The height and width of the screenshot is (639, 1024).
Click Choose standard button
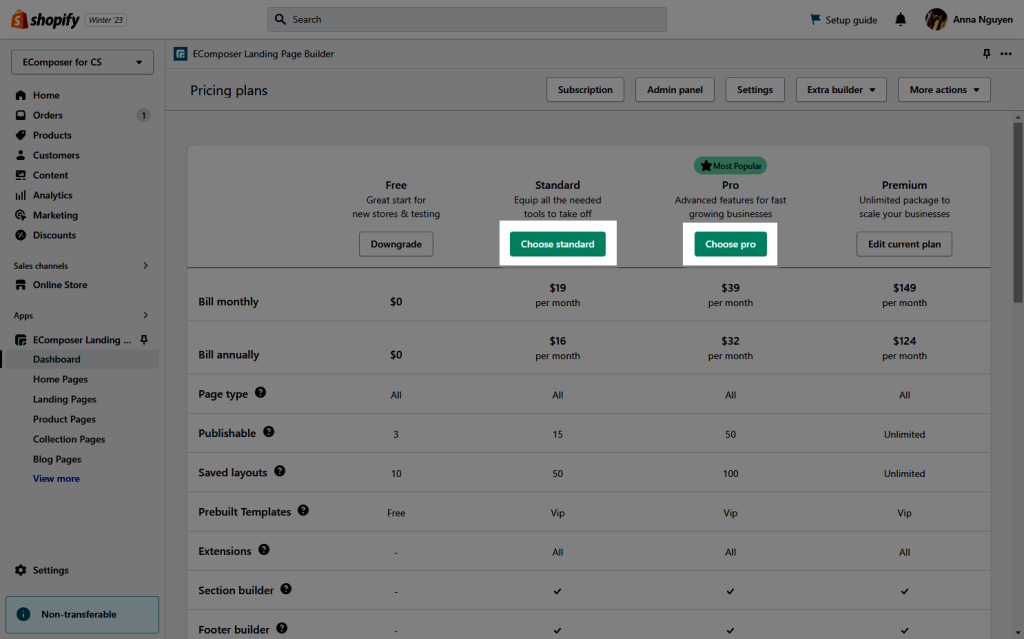[558, 244]
